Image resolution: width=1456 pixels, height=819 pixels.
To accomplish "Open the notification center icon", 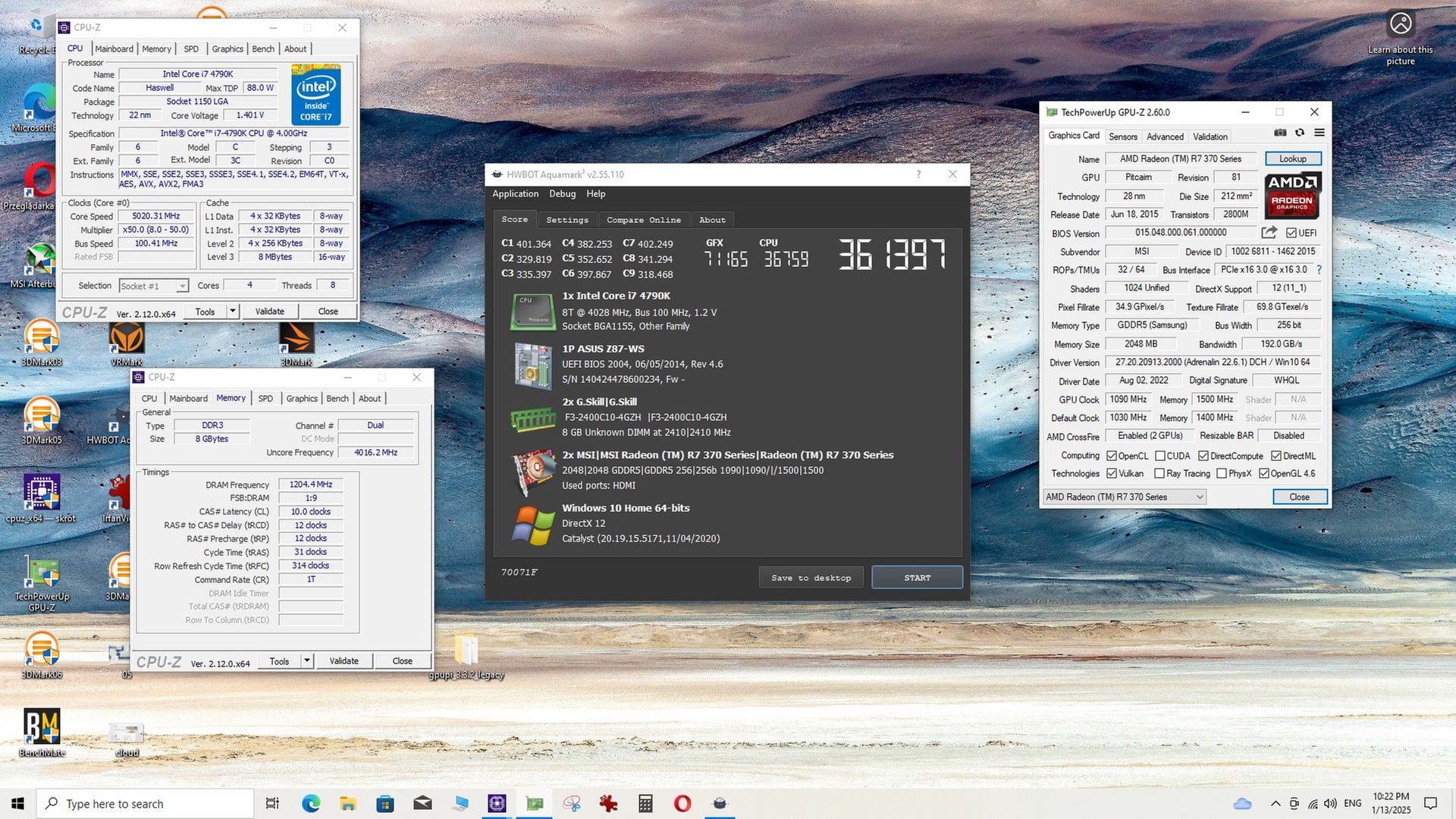I will pyautogui.click(x=1431, y=803).
